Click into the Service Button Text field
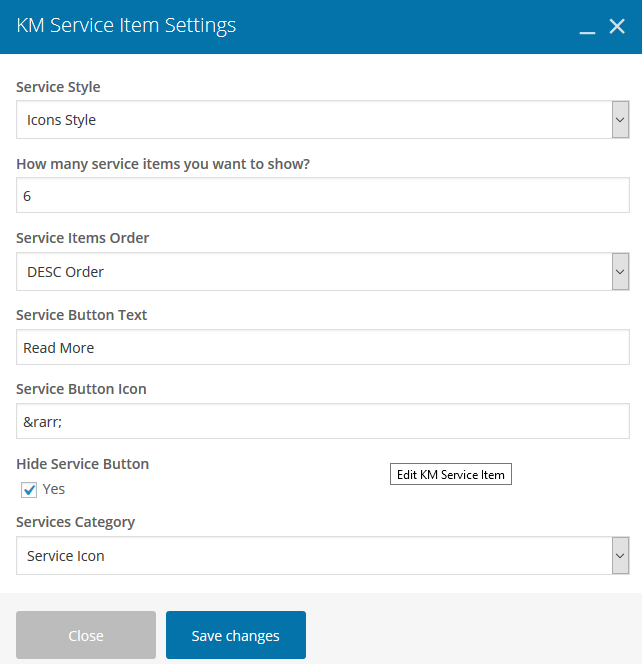The image size is (642, 664). tap(322, 348)
